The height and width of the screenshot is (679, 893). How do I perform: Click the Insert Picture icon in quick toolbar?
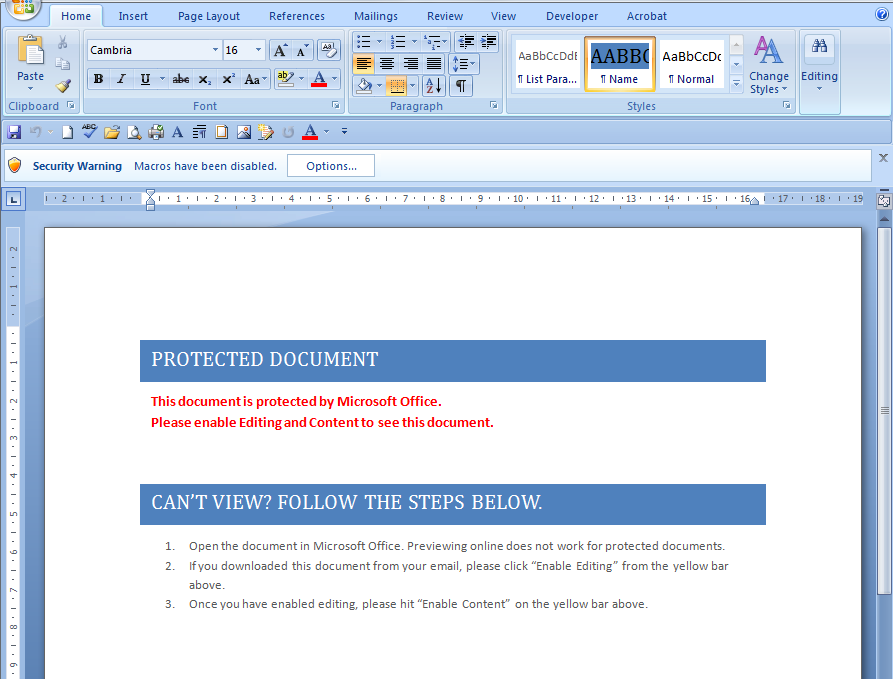244,132
